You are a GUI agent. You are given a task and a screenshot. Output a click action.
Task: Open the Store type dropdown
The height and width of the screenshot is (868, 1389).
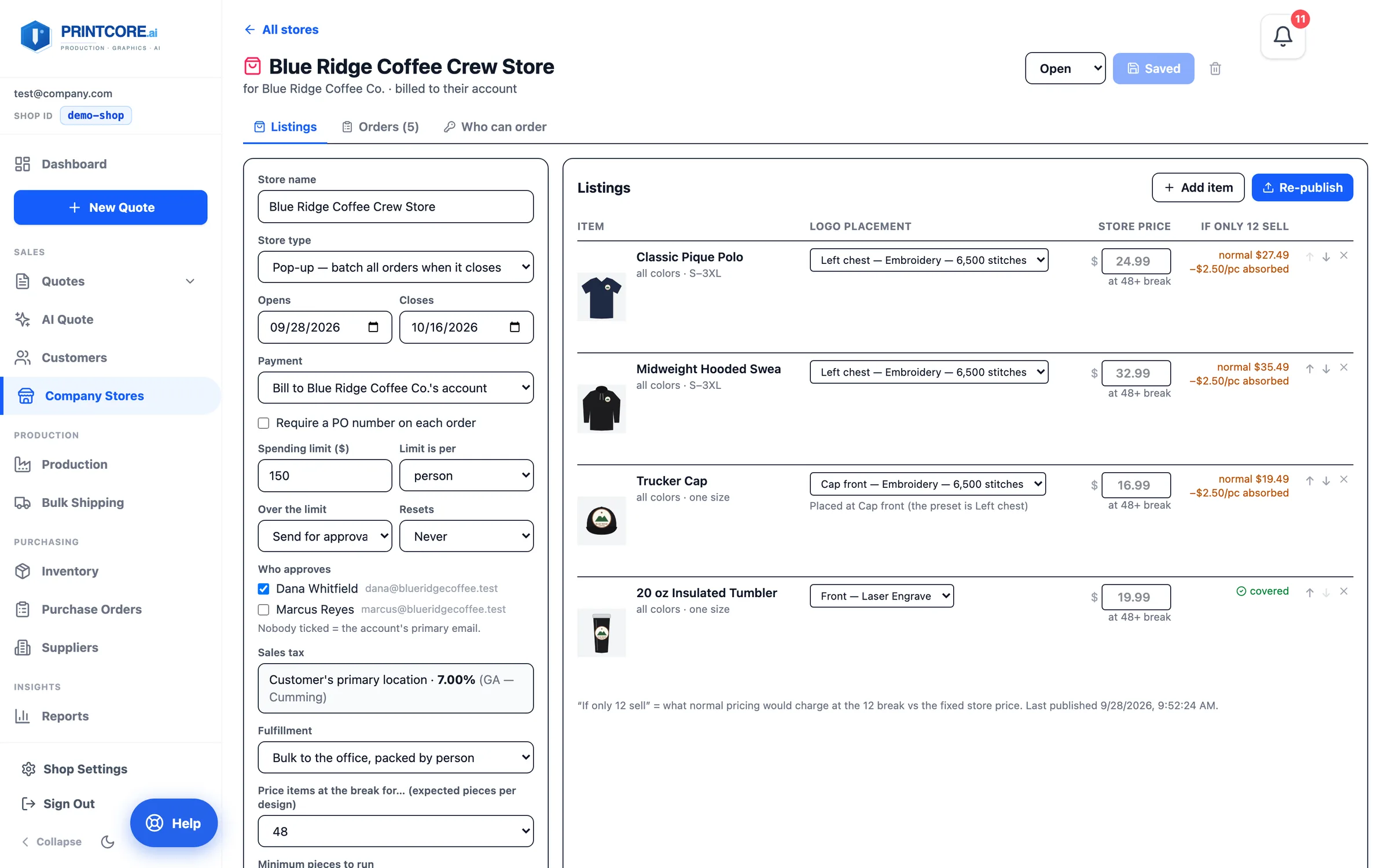click(395, 267)
